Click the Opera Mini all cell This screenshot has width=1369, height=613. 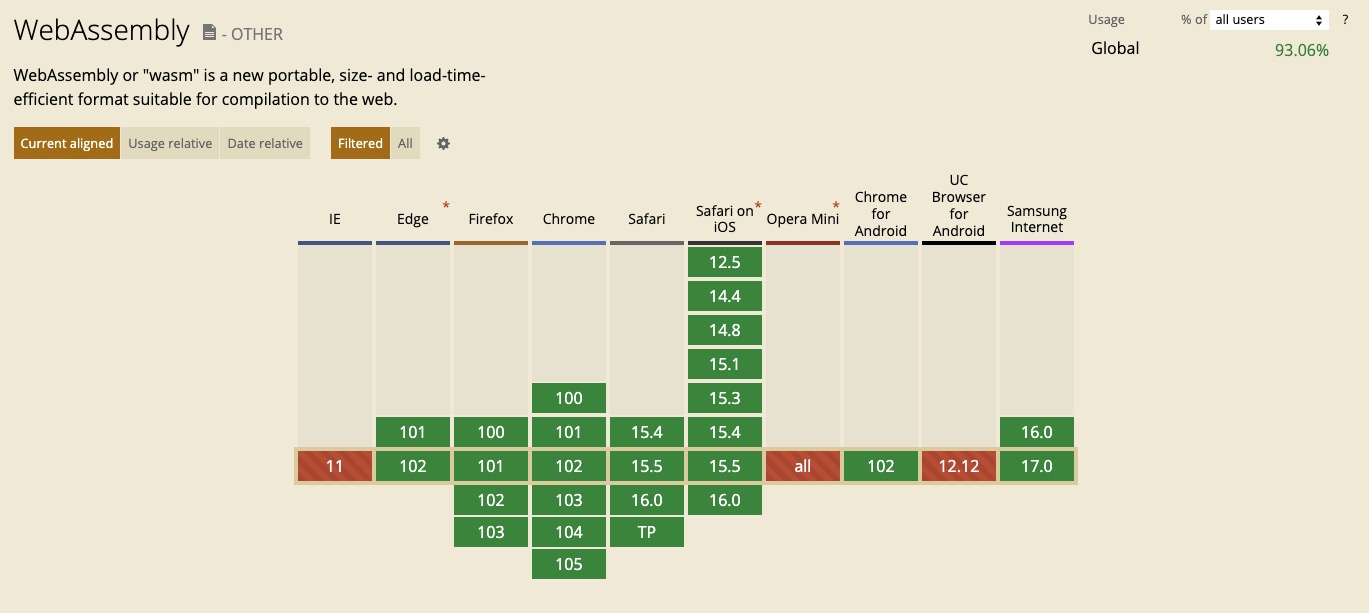pyautogui.click(x=803, y=466)
